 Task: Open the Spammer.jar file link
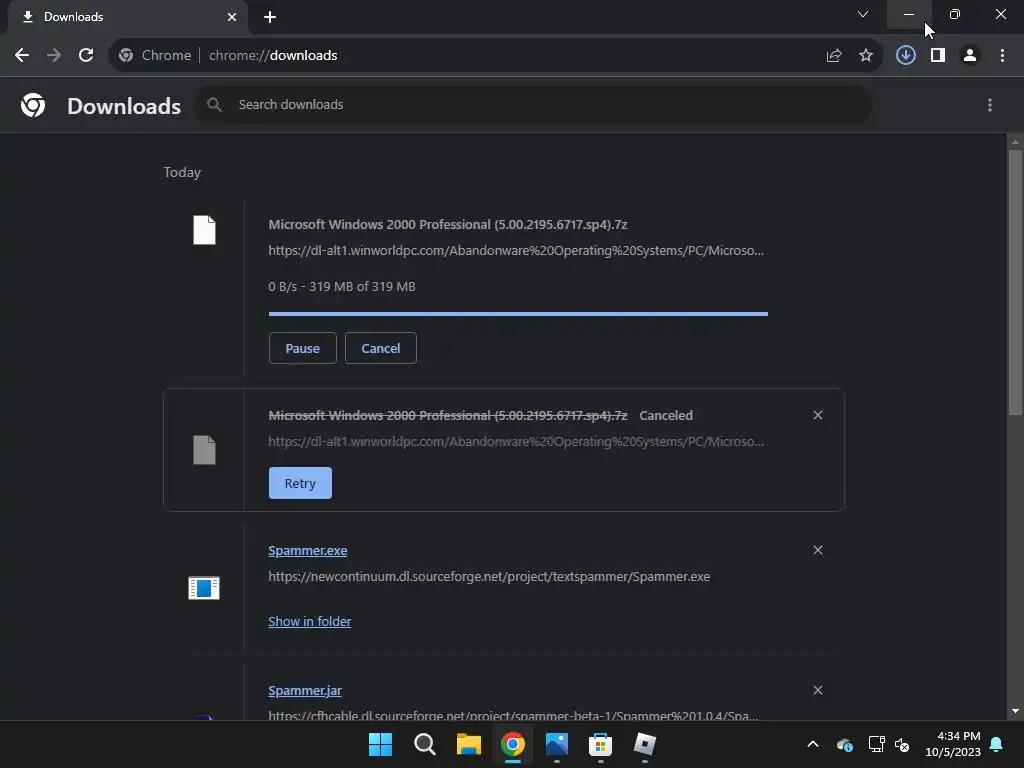305,690
